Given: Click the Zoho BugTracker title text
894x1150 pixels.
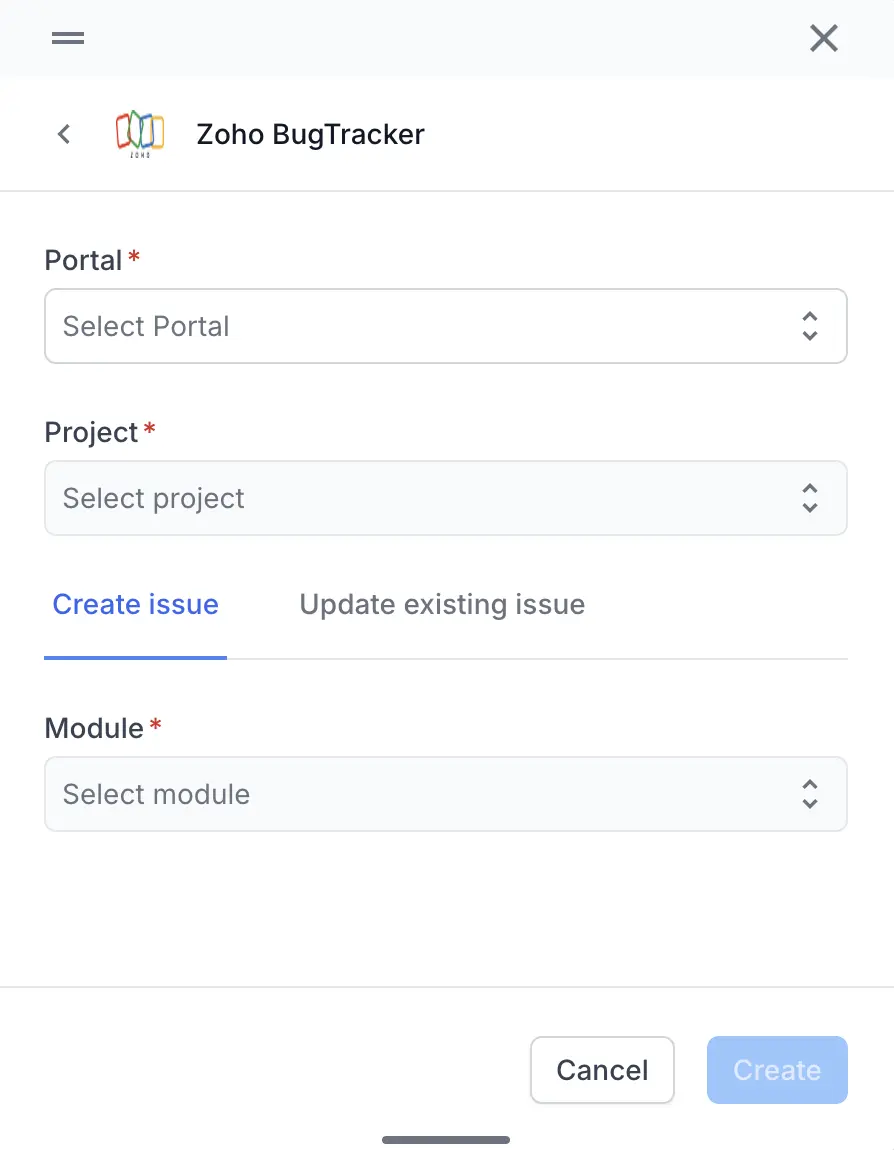Looking at the screenshot, I should coord(310,135).
